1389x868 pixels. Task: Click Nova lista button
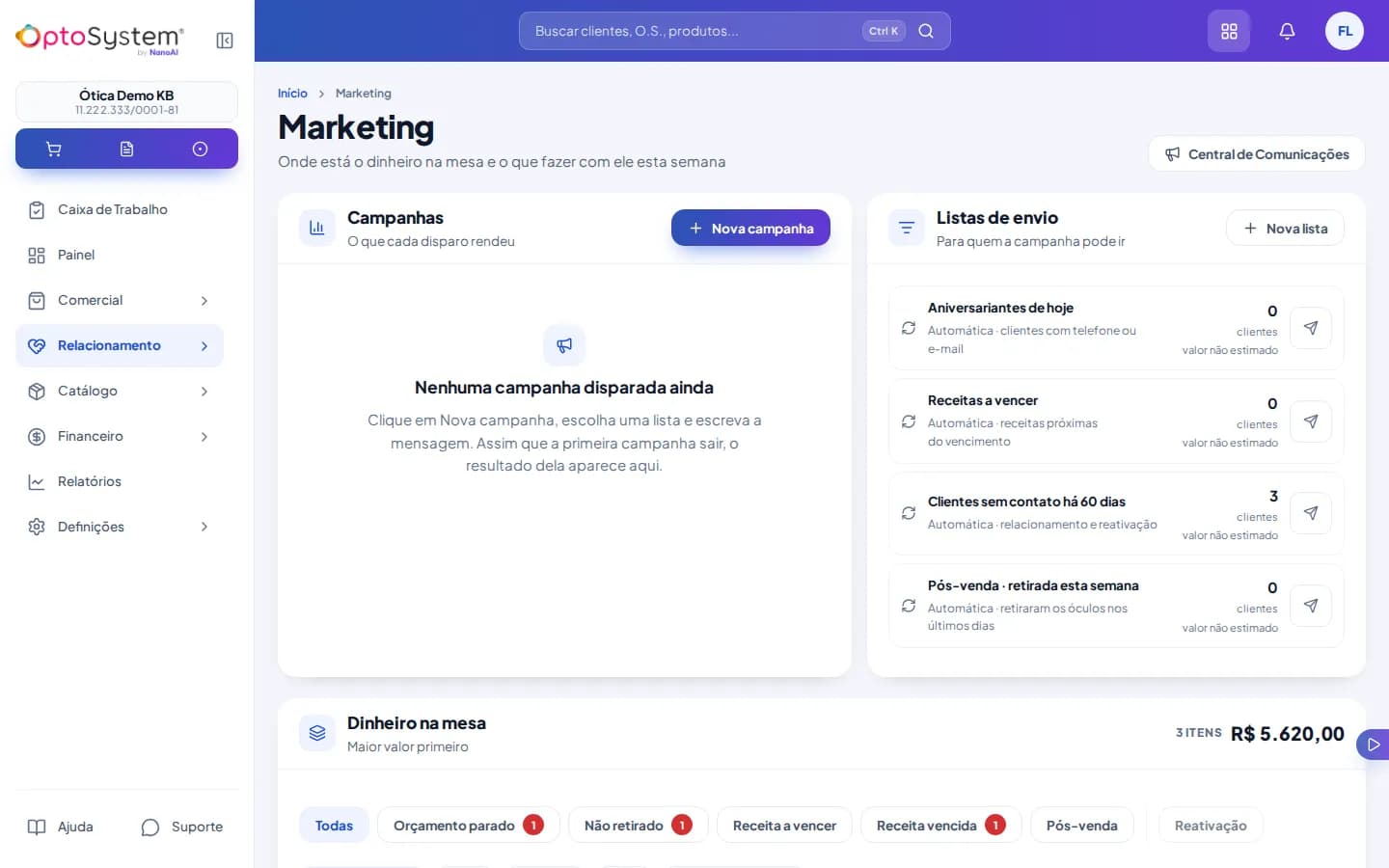click(x=1285, y=228)
